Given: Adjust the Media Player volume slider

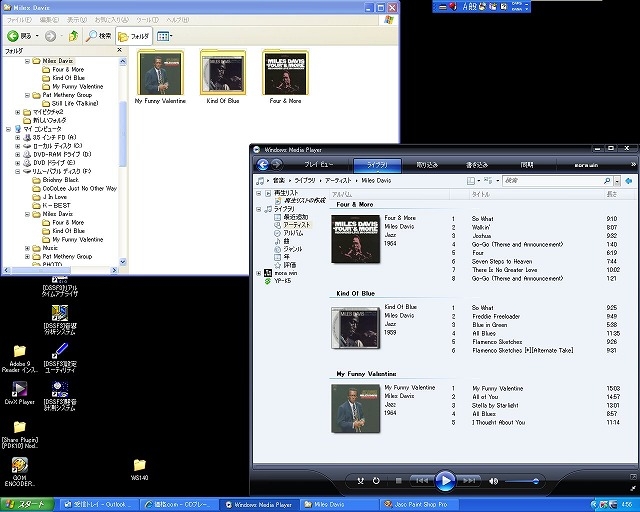Looking at the screenshot, I should pos(522,481).
